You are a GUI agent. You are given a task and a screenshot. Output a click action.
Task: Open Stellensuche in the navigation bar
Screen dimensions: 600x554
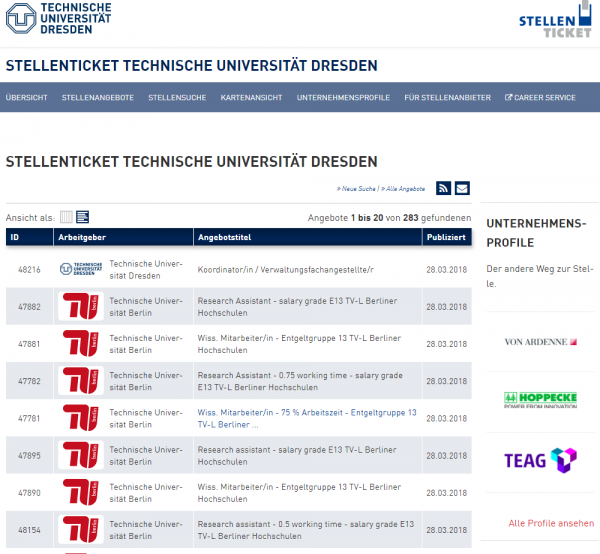click(x=177, y=98)
